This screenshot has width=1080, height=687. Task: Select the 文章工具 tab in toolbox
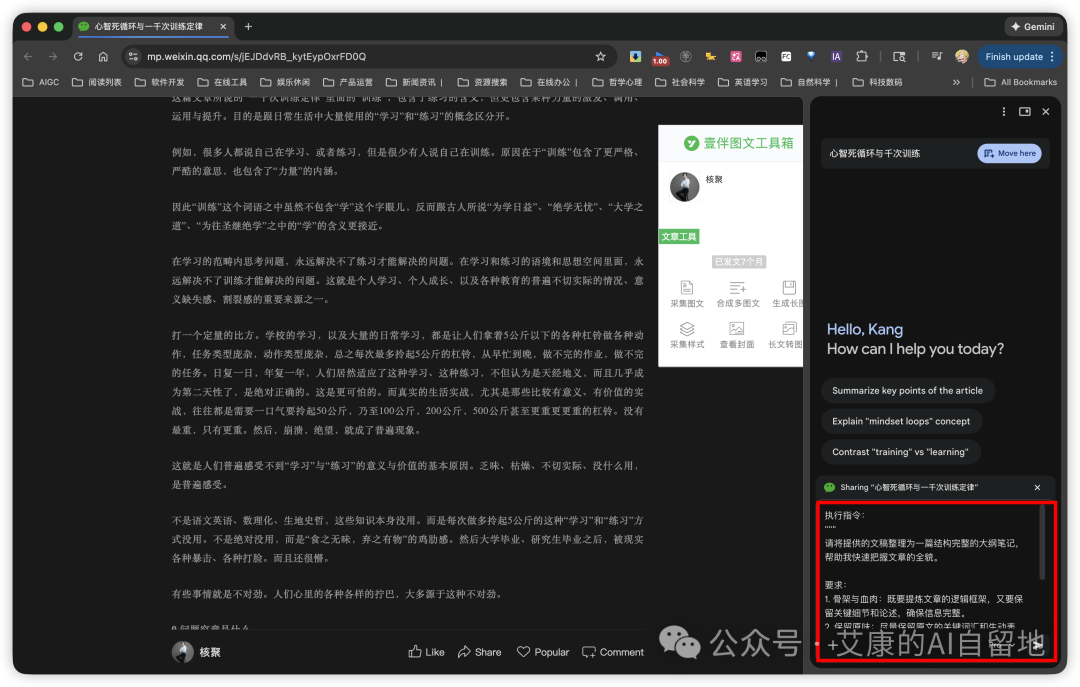point(679,237)
